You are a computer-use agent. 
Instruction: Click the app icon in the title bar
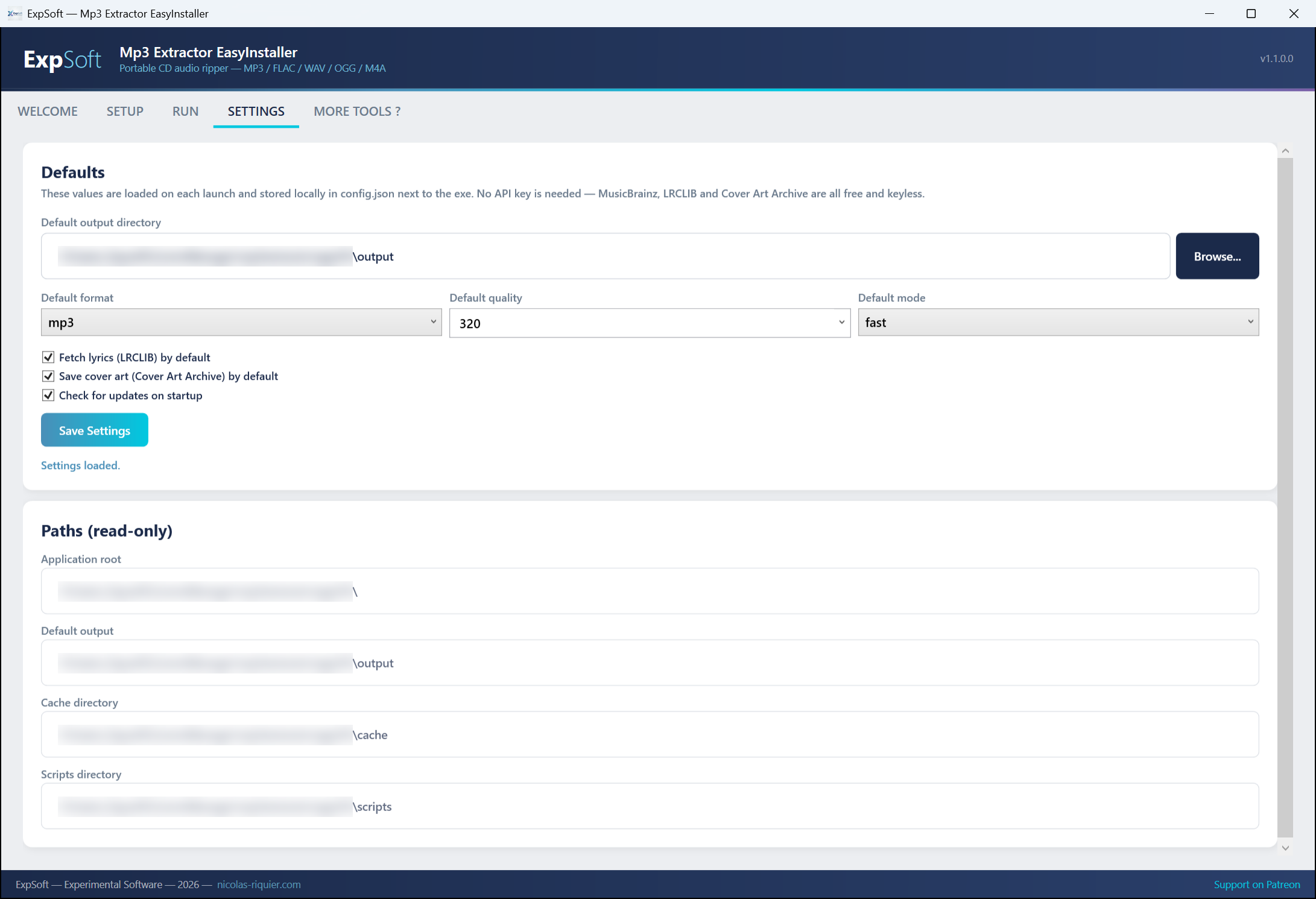click(14, 13)
